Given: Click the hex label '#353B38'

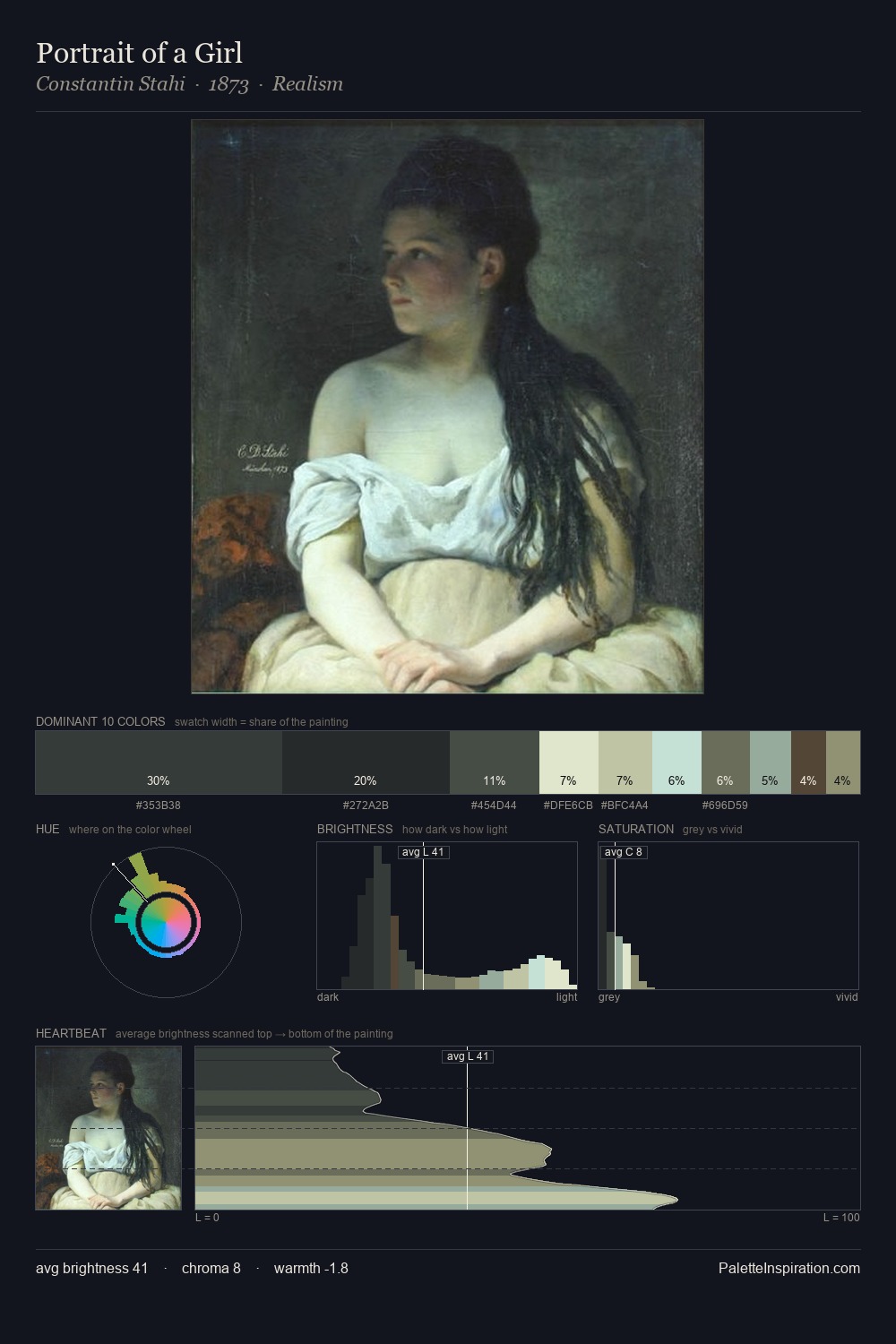Looking at the screenshot, I should pyautogui.click(x=159, y=805).
